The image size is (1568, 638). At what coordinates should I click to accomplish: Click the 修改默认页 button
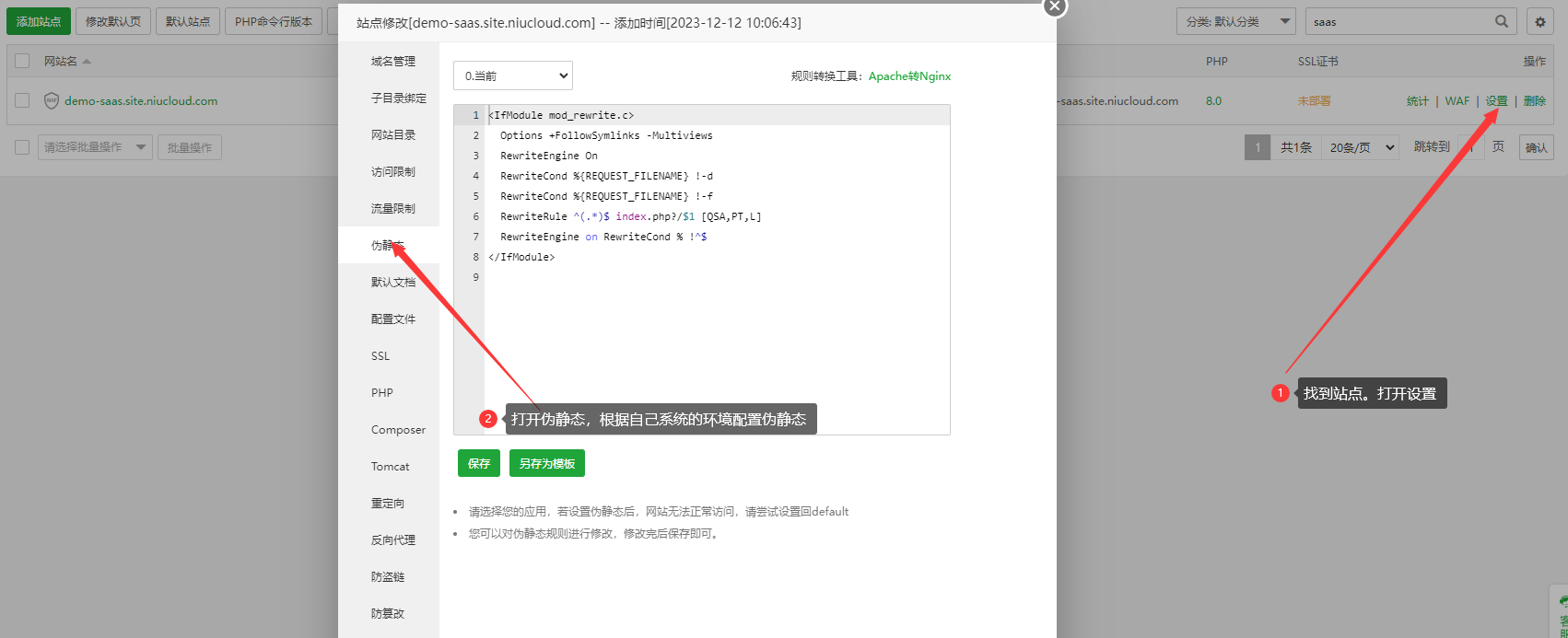[113, 21]
